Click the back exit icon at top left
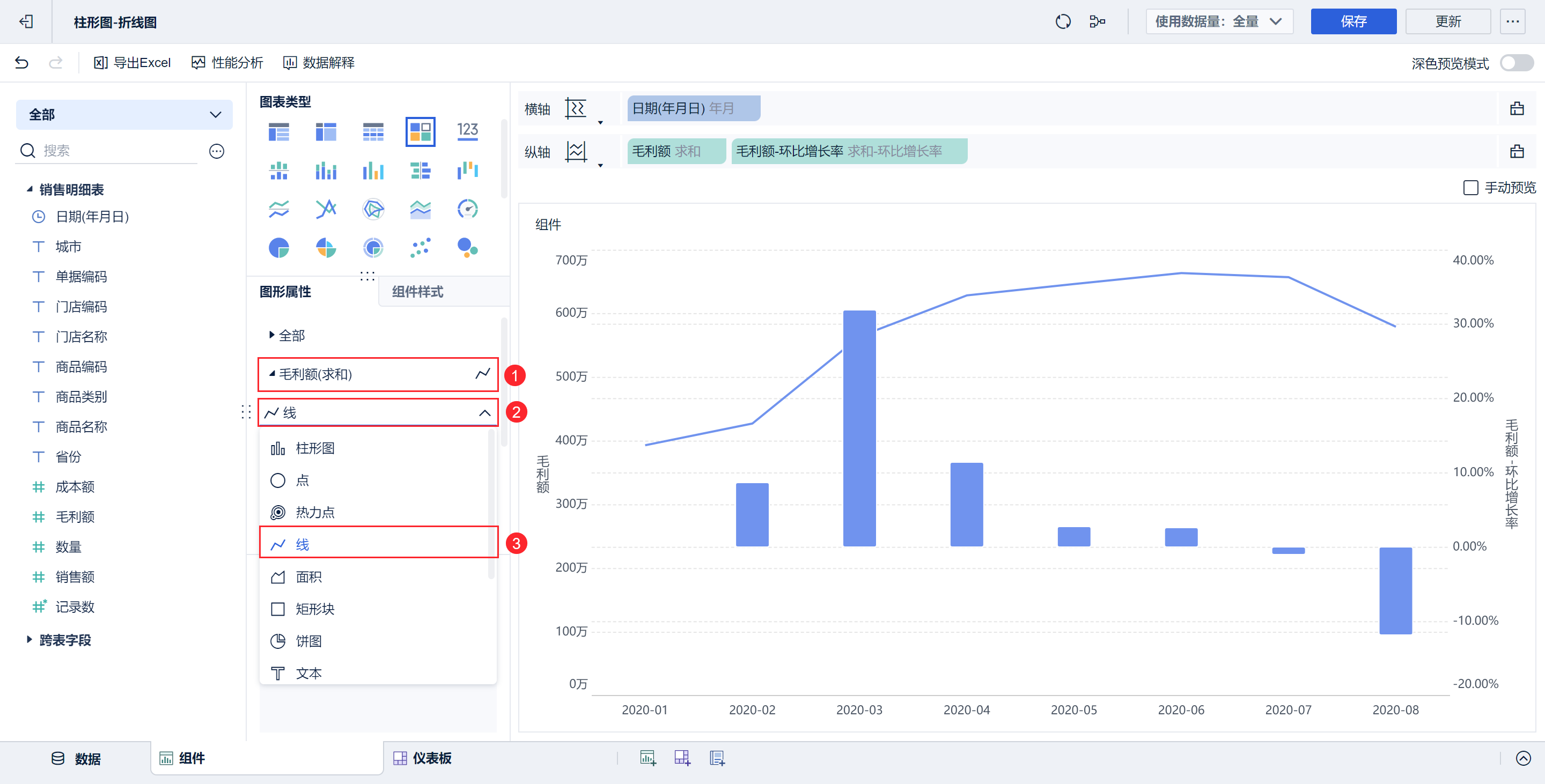 26,22
